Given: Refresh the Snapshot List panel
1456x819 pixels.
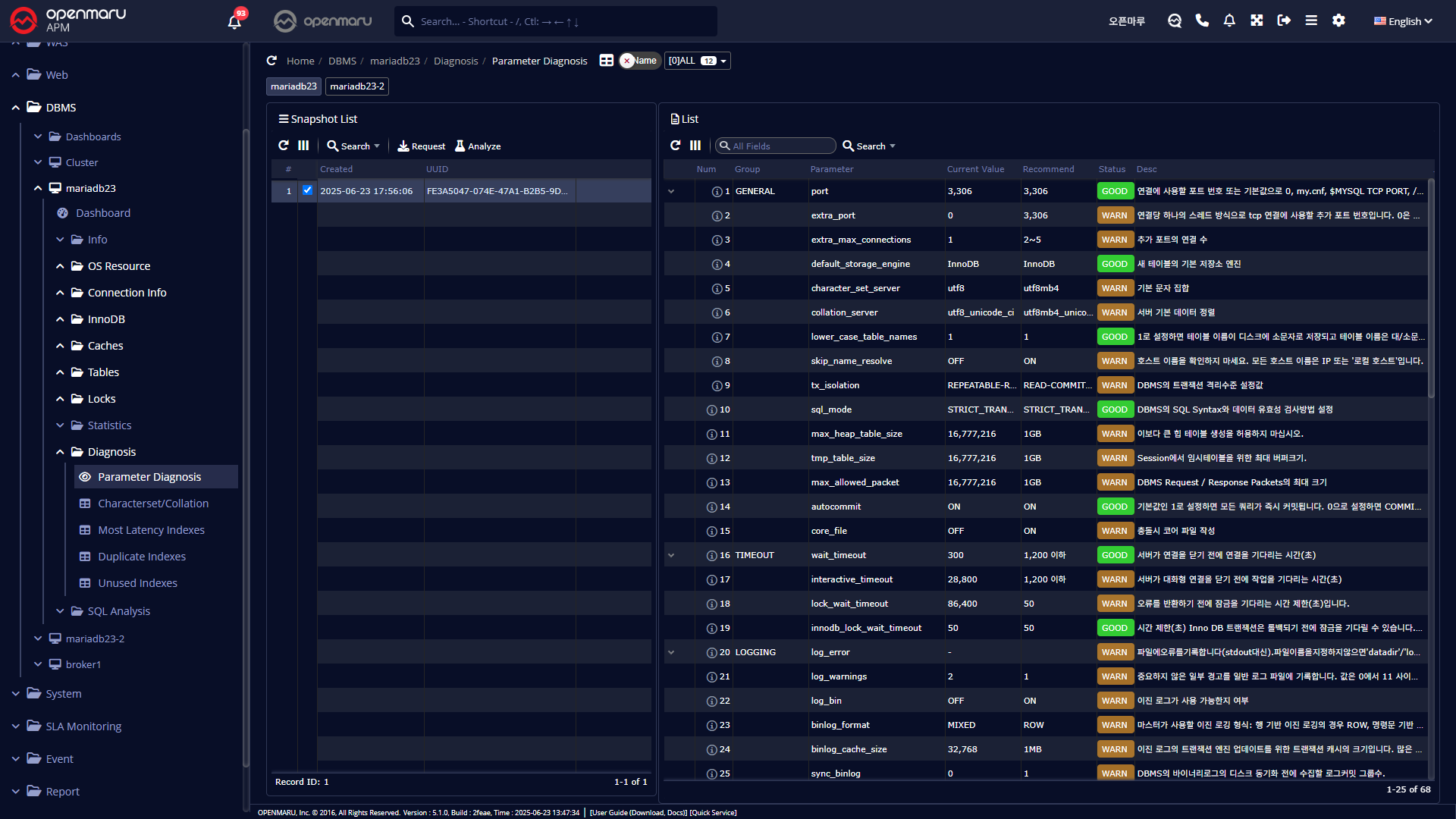Looking at the screenshot, I should pos(284,146).
